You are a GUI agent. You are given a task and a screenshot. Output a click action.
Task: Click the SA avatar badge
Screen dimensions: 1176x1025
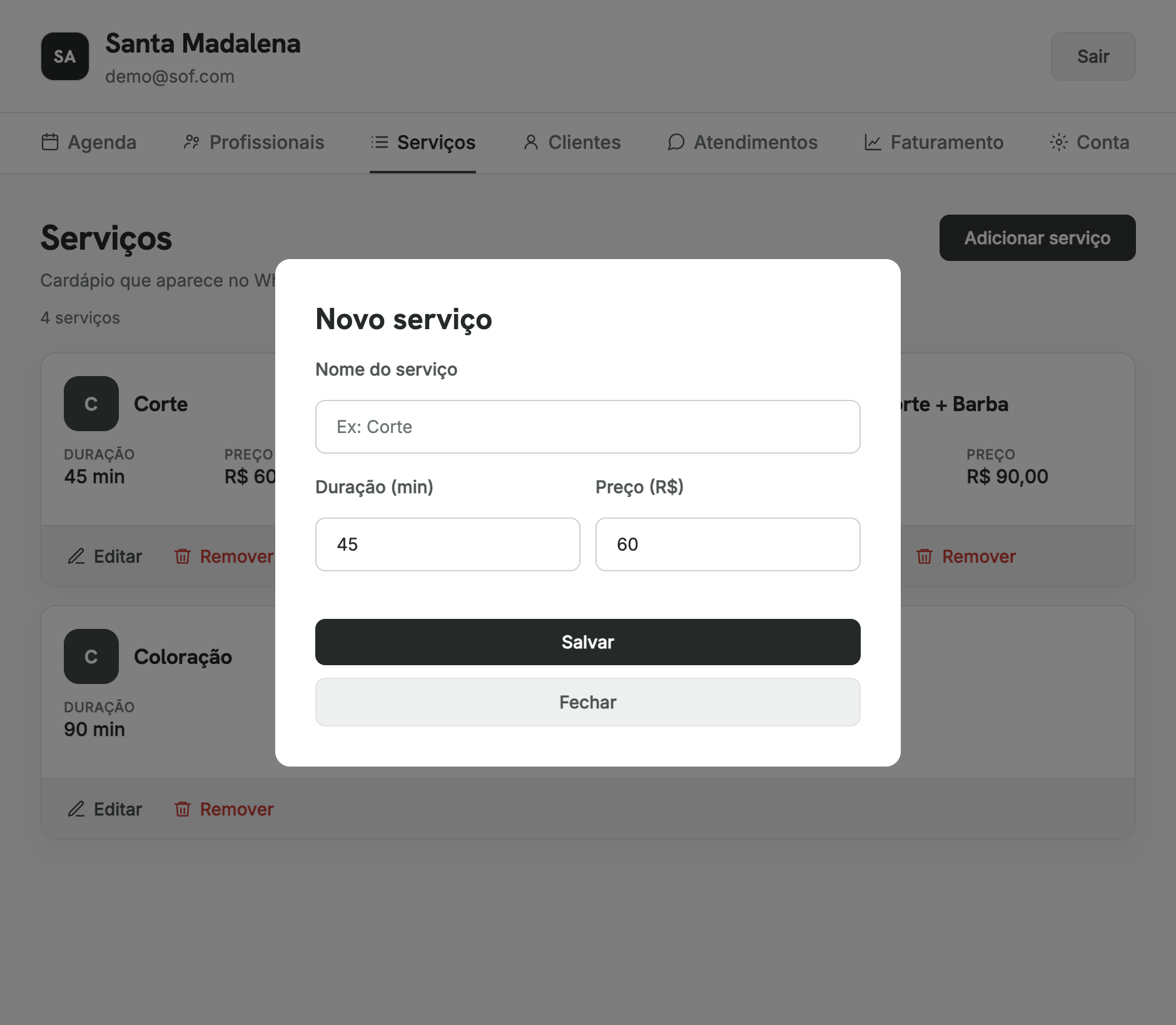(x=65, y=56)
